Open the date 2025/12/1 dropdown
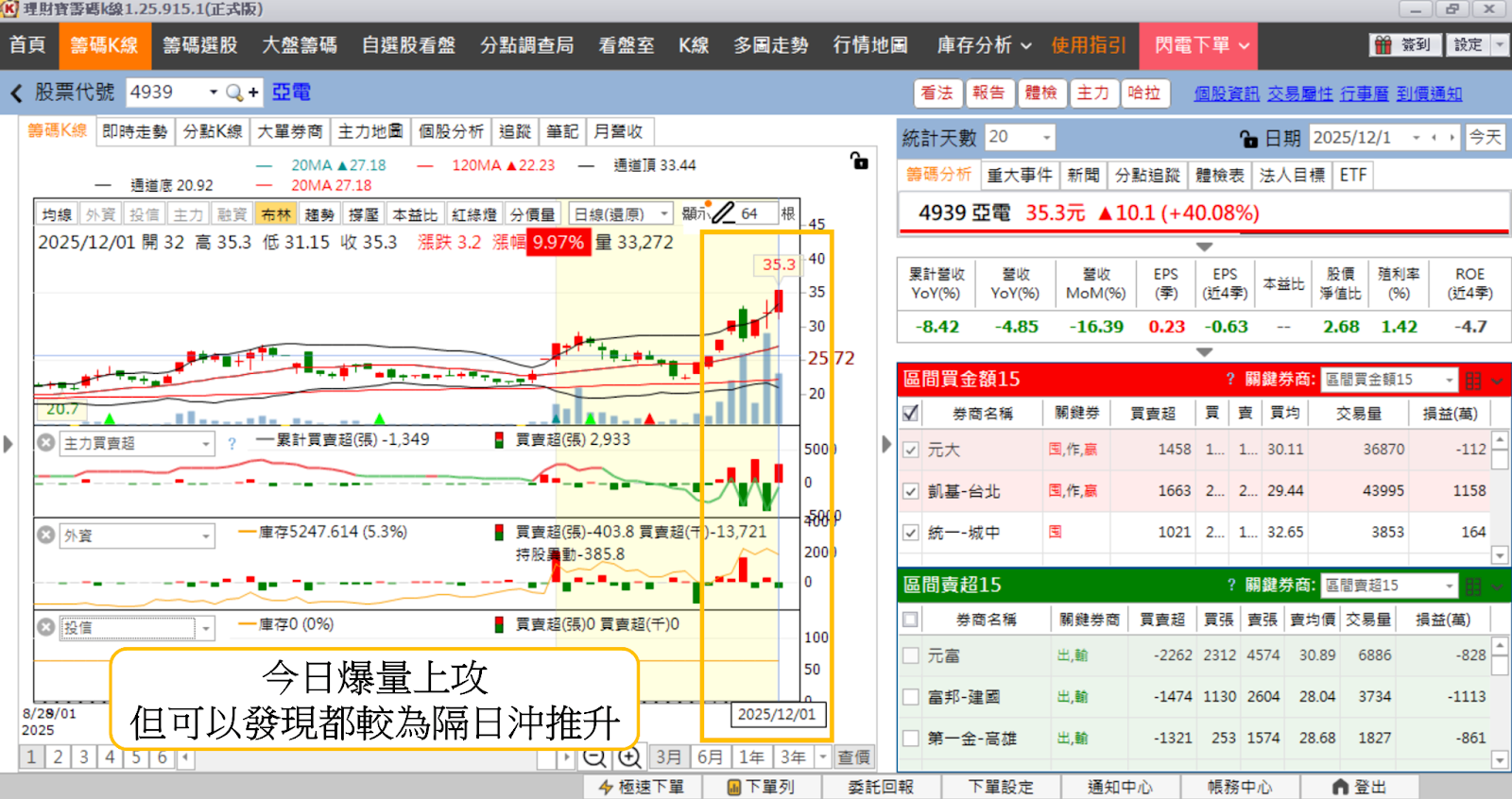This screenshot has width=1512, height=799. click(x=1416, y=138)
